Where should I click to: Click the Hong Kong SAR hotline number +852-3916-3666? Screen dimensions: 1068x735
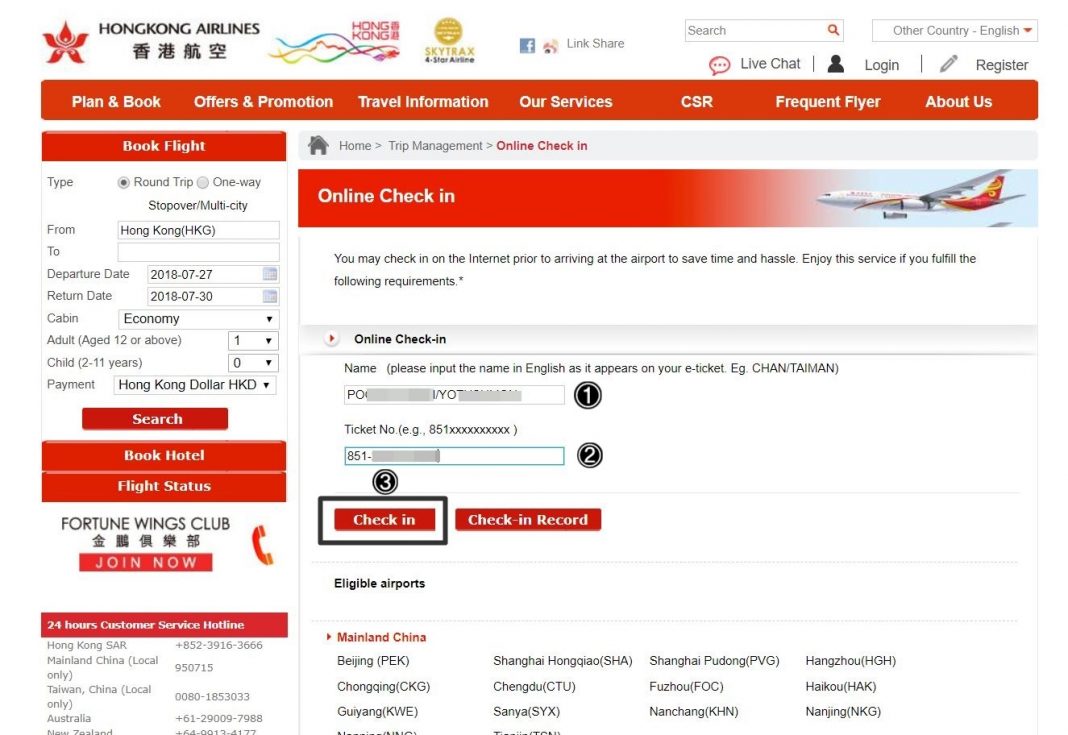pos(219,645)
